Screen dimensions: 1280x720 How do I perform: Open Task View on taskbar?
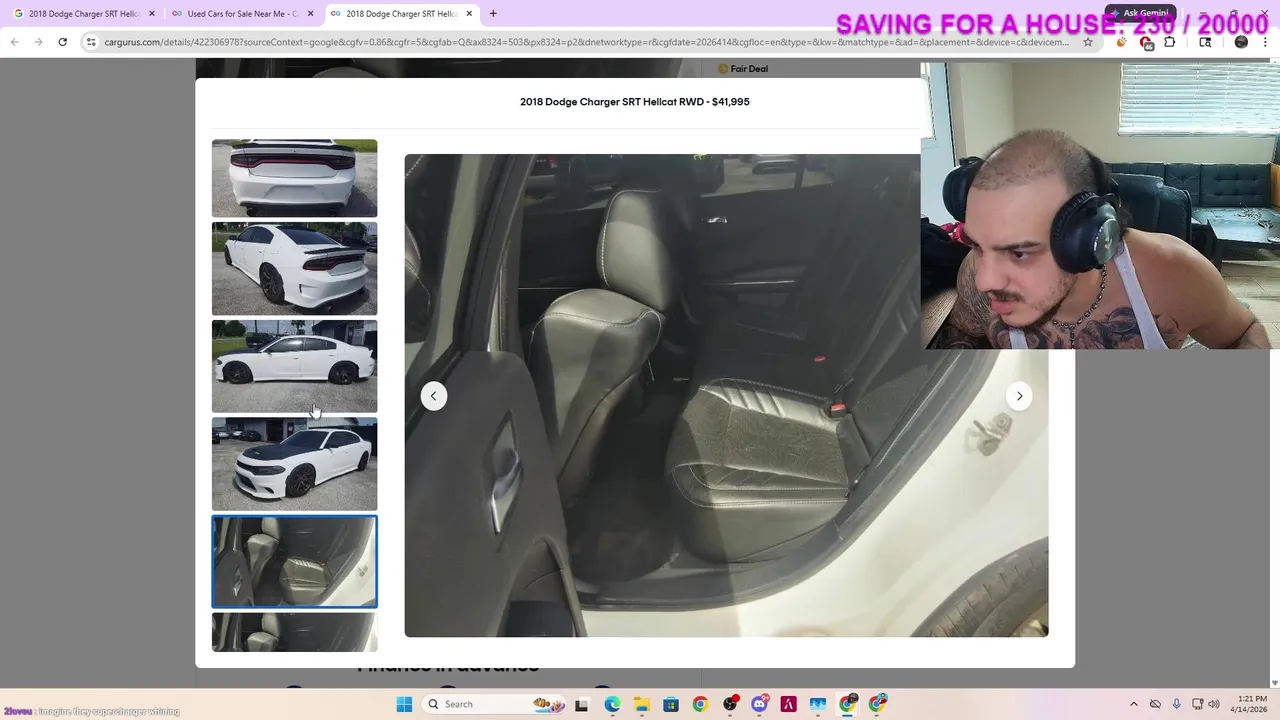pos(581,704)
